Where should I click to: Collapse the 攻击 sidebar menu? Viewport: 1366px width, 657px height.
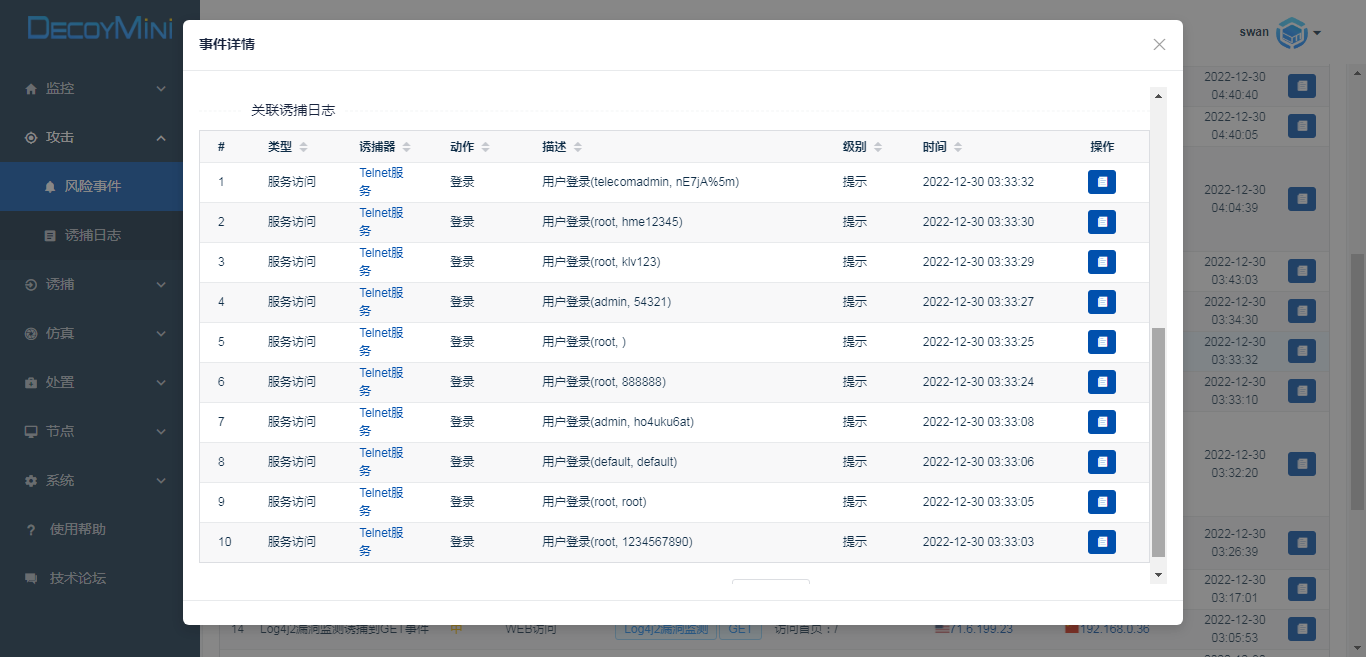(95, 137)
